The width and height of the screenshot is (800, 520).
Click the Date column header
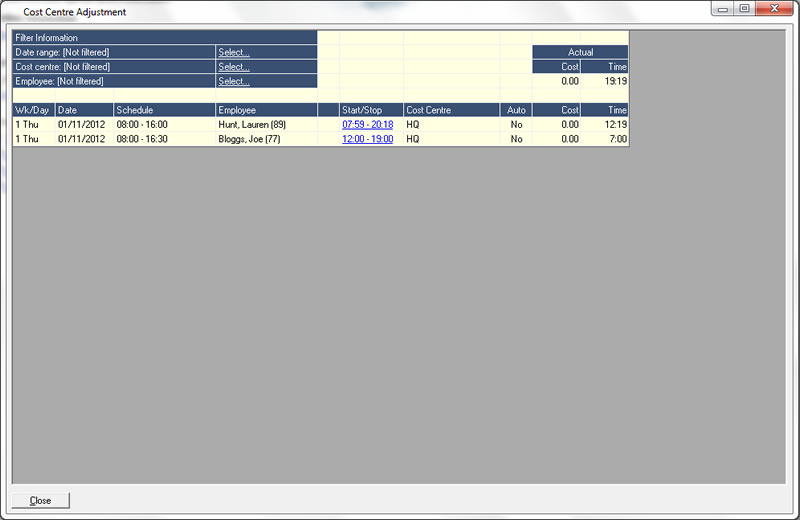click(x=84, y=110)
